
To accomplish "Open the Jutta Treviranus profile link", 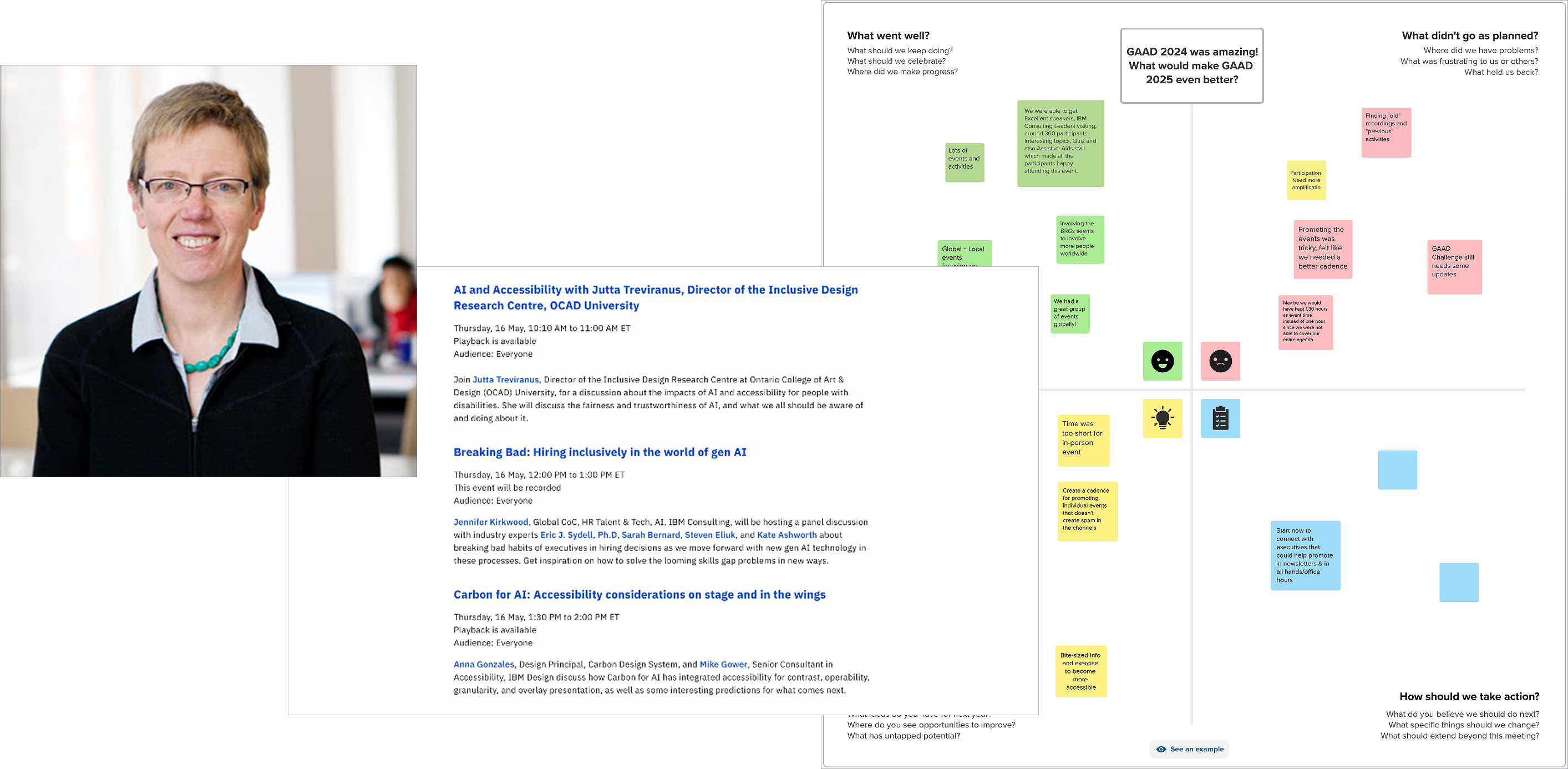I will tap(505, 380).
